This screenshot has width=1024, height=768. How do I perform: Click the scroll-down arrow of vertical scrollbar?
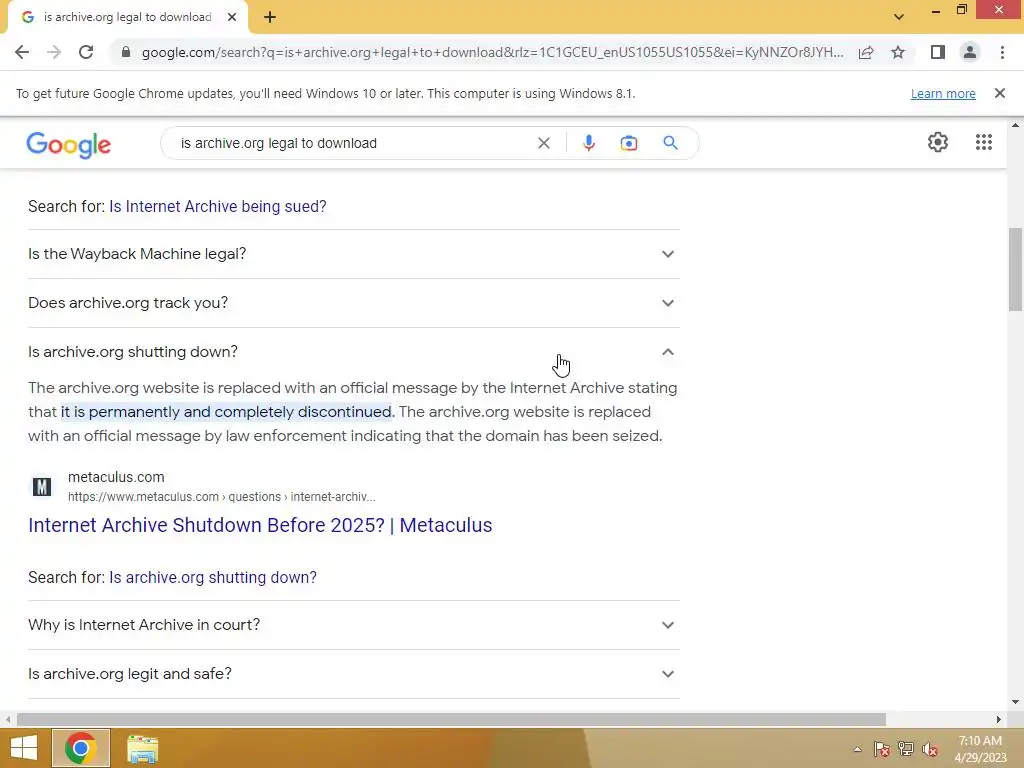(x=1015, y=702)
